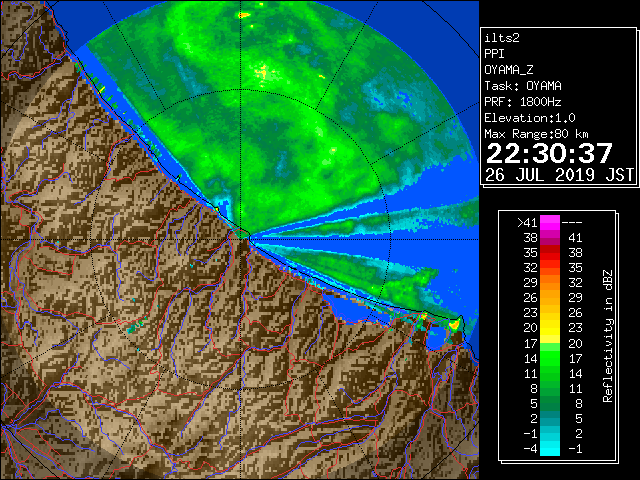
Task: Click the orange 29-32 dBZ legend swatch
Action: coord(550,282)
